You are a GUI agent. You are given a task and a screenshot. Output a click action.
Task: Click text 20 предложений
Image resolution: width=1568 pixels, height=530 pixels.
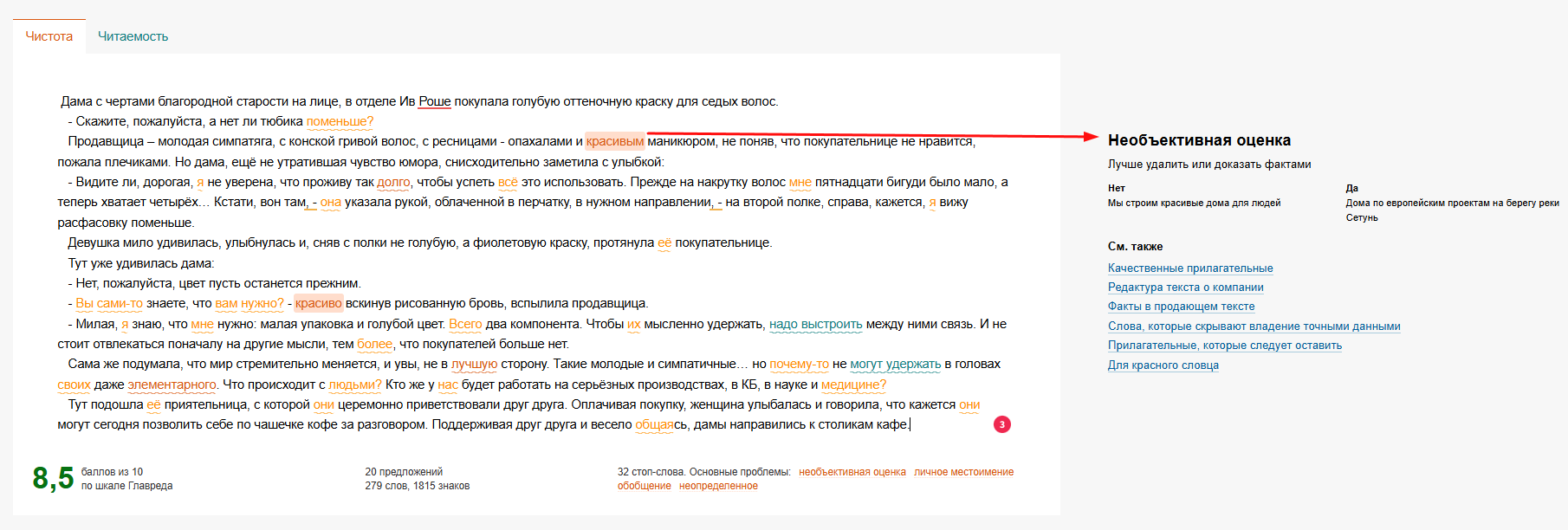click(404, 472)
